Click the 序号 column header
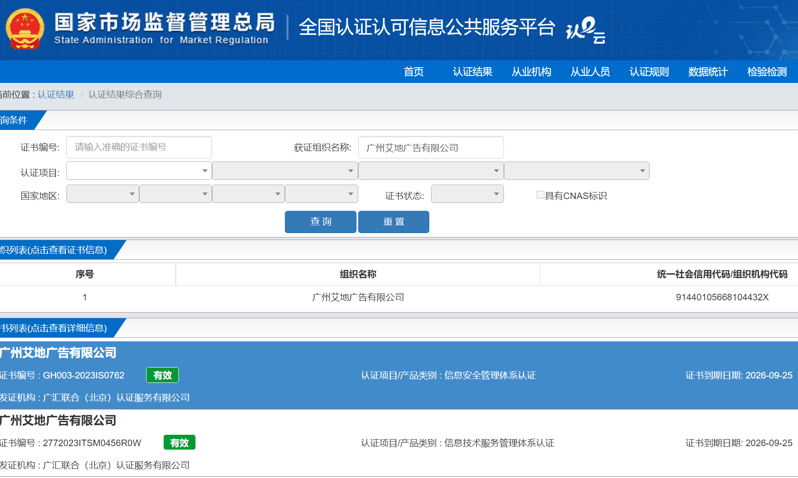The image size is (798, 478). click(x=84, y=274)
